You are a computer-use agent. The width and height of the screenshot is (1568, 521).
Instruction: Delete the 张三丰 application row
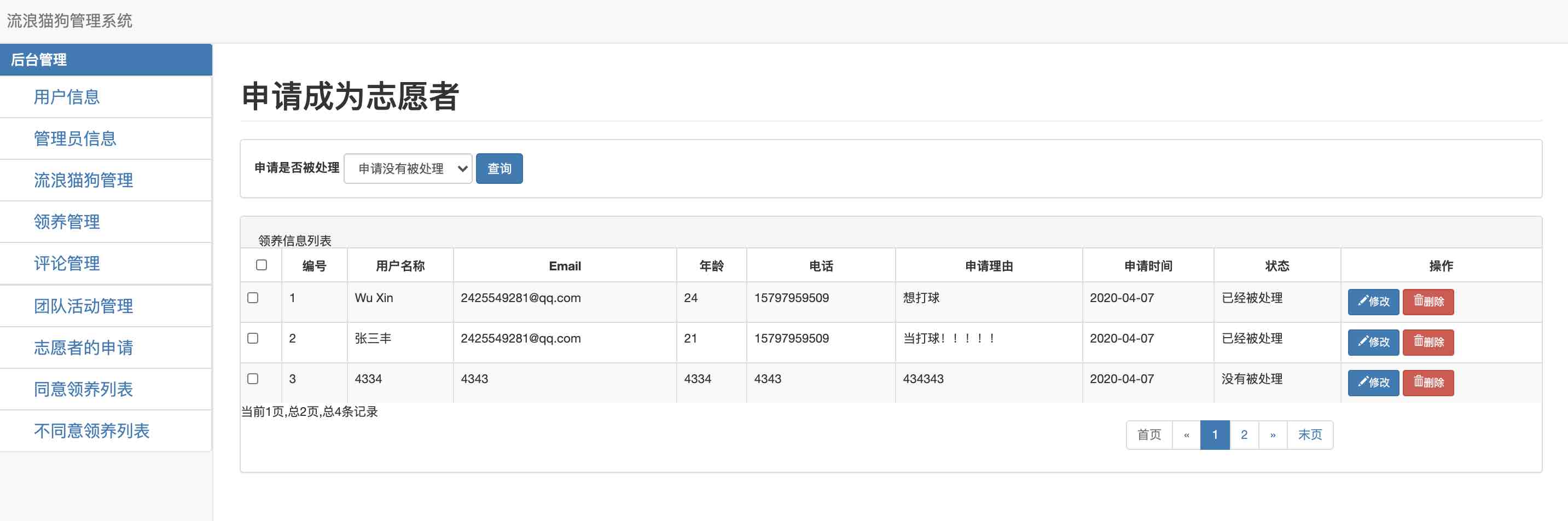click(x=1428, y=343)
